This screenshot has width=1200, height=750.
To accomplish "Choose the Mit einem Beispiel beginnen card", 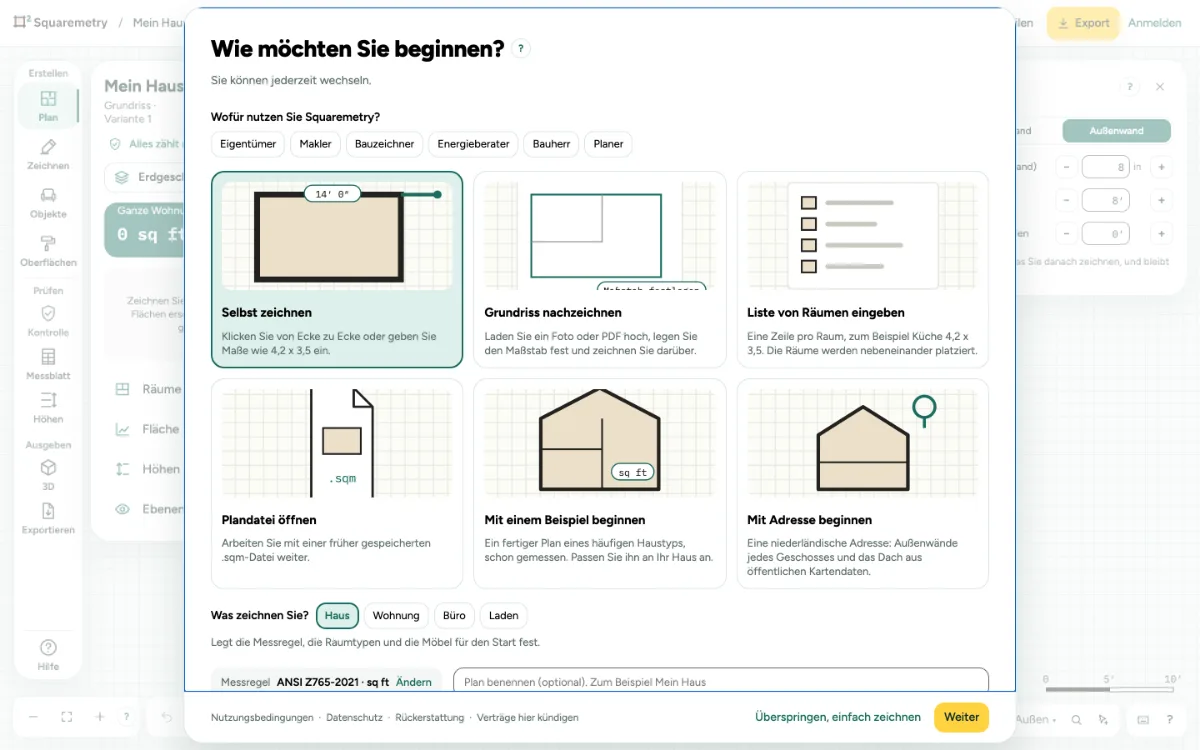I will point(600,483).
